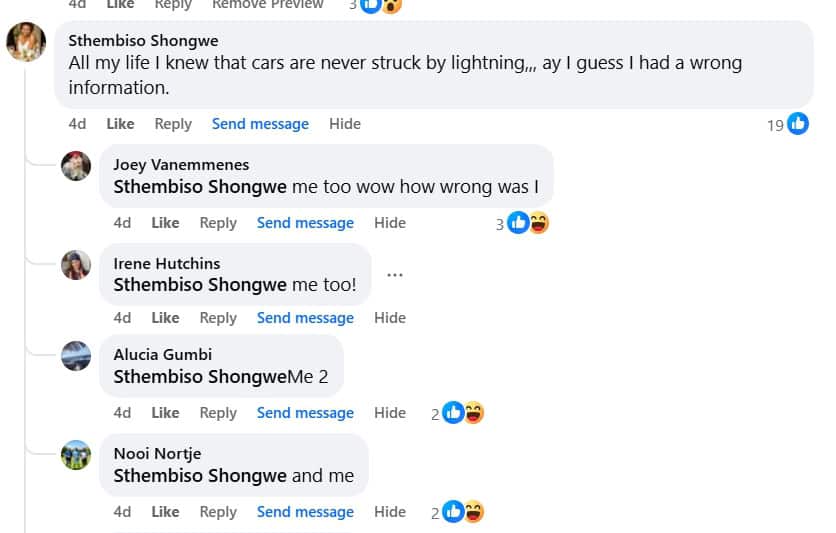The height and width of the screenshot is (533, 836).
Task: Open Irene Hutchins' profile avatar
Action: [x=76, y=264]
